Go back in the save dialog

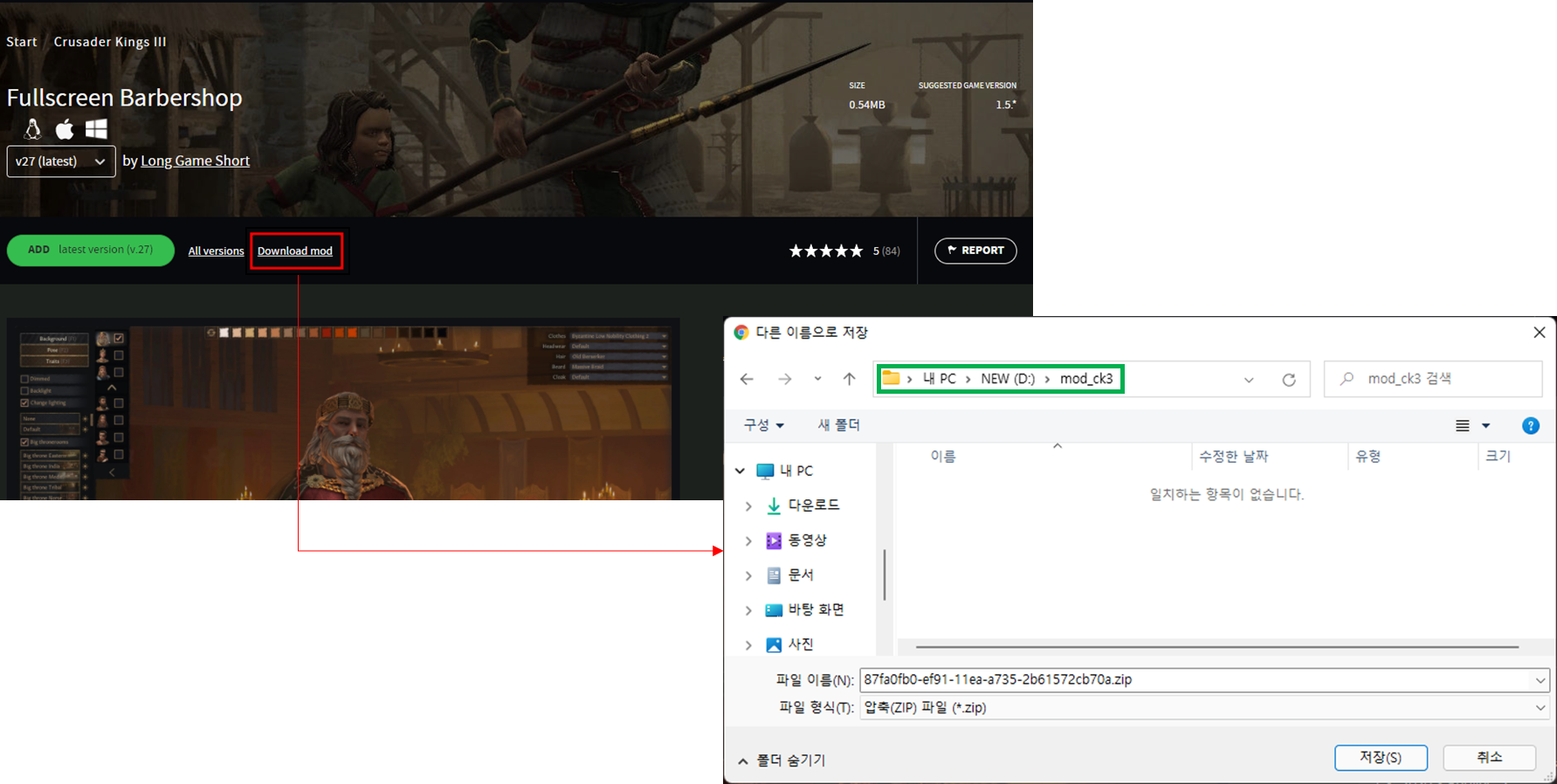point(747,379)
